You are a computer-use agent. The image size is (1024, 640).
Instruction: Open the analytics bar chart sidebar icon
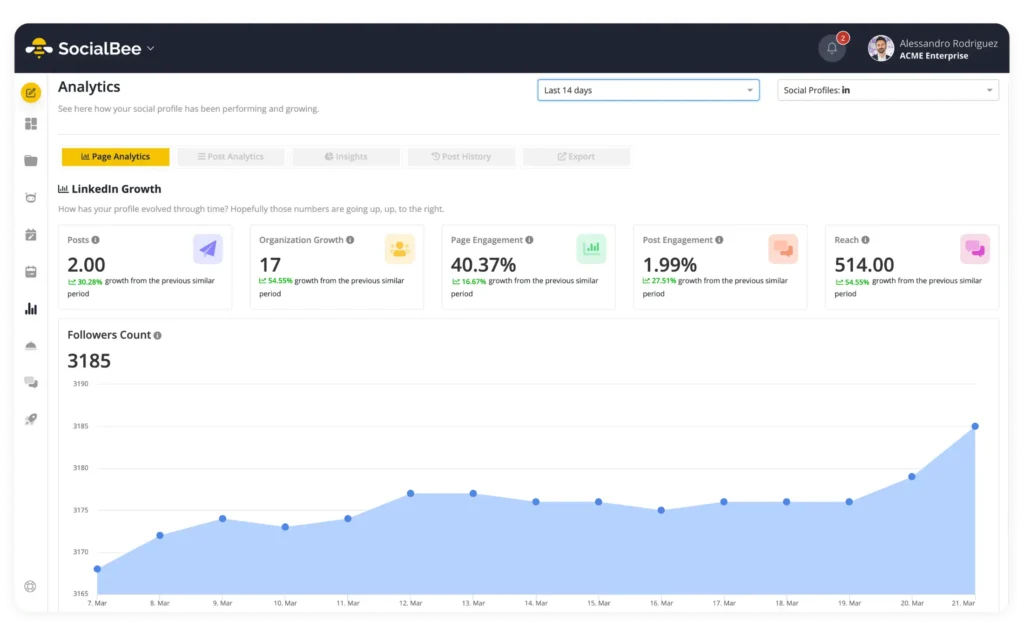(31, 309)
